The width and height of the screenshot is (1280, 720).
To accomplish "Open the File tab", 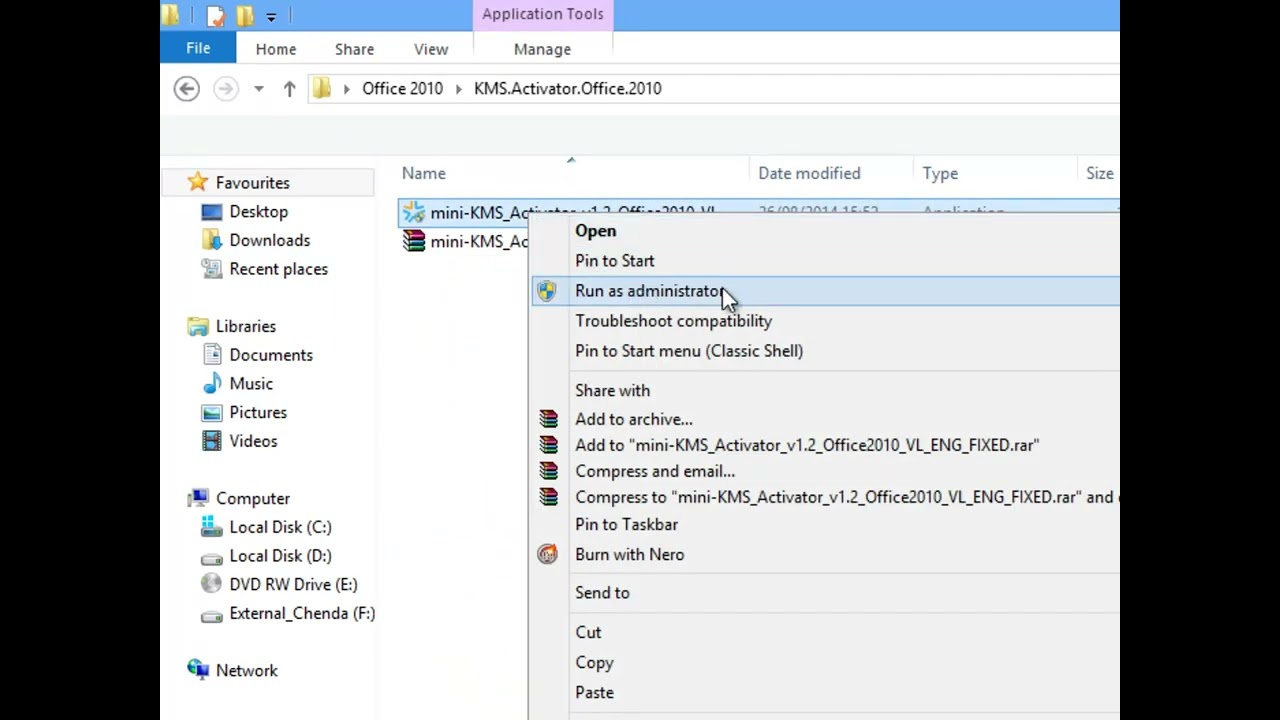I will point(198,48).
